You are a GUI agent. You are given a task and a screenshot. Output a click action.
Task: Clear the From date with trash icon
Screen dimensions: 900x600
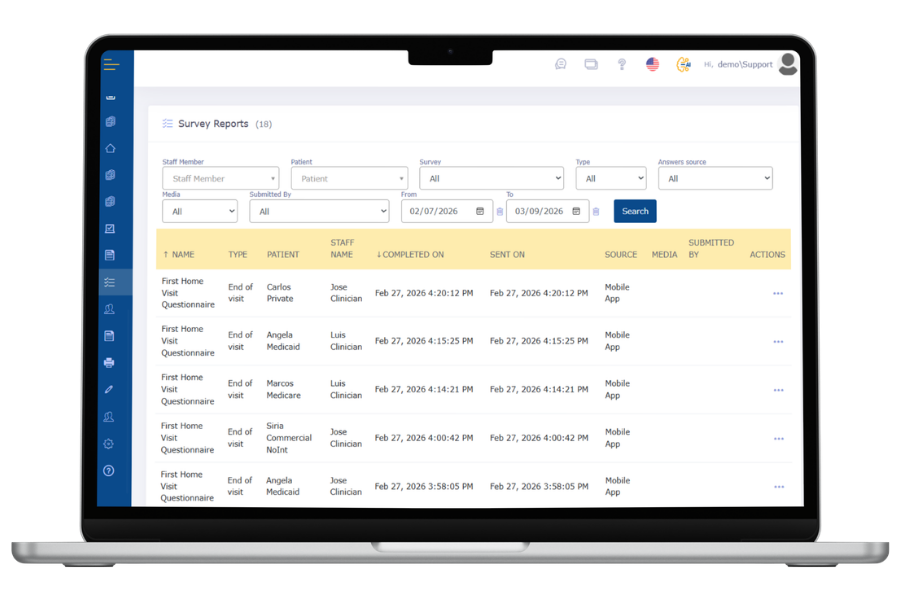point(500,212)
